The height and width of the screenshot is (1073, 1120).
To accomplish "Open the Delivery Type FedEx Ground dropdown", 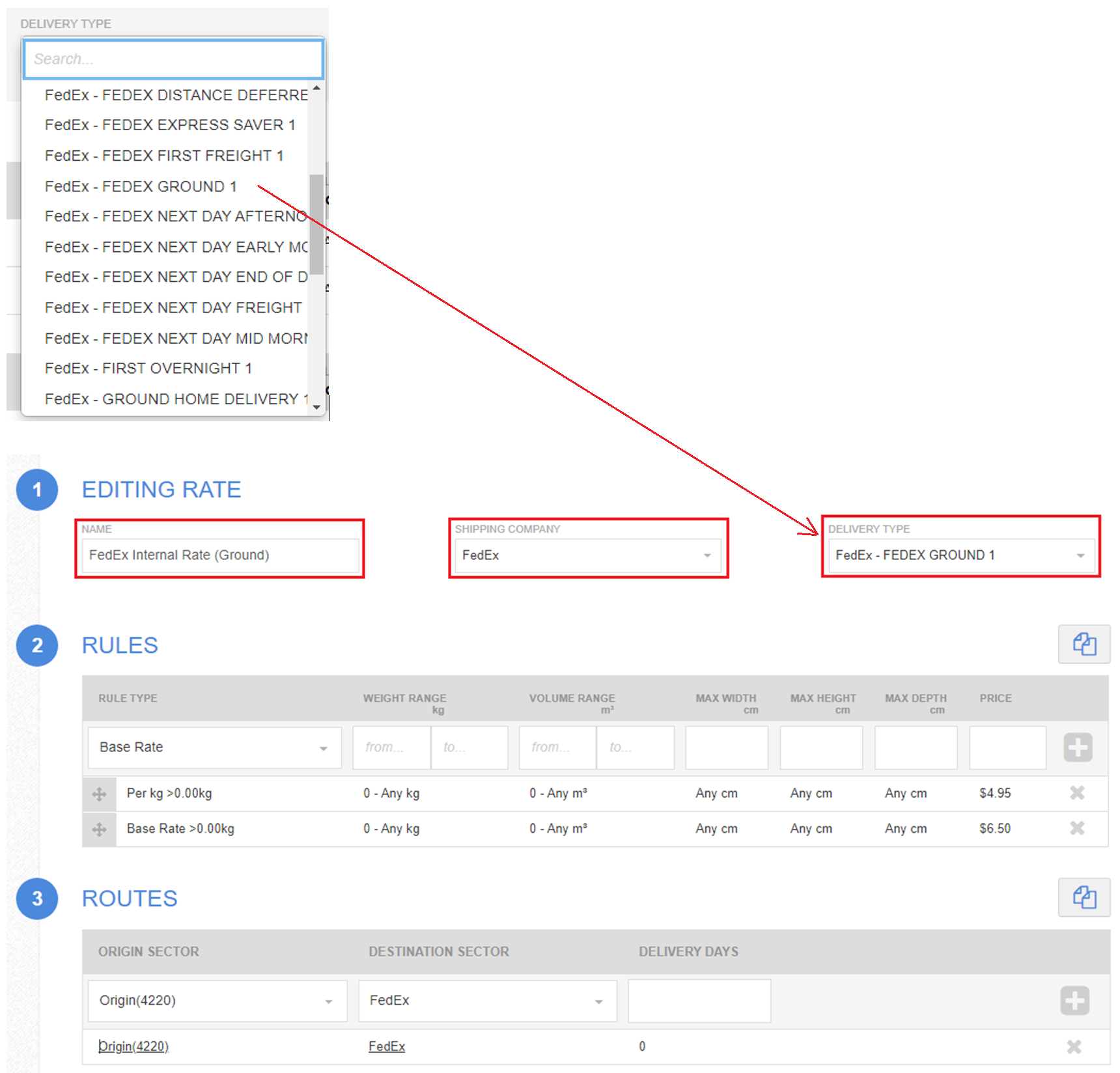I will pos(960,555).
